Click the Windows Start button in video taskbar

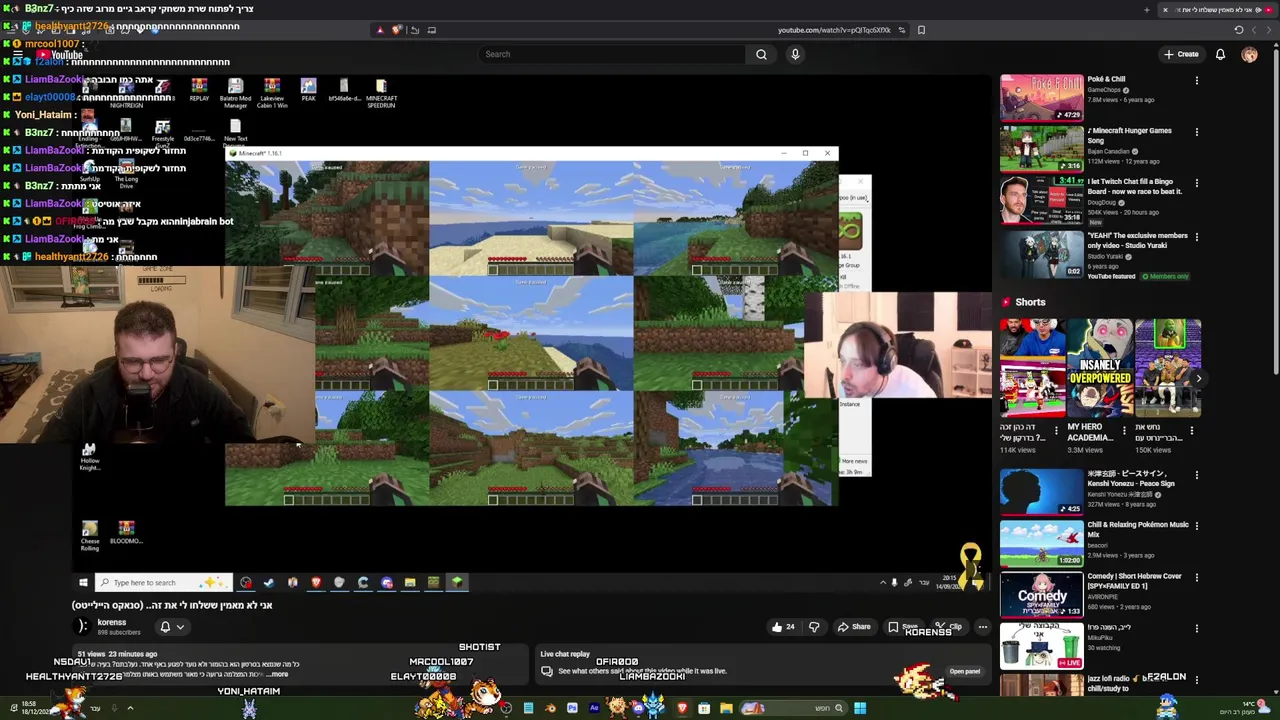[x=84, y=583]
